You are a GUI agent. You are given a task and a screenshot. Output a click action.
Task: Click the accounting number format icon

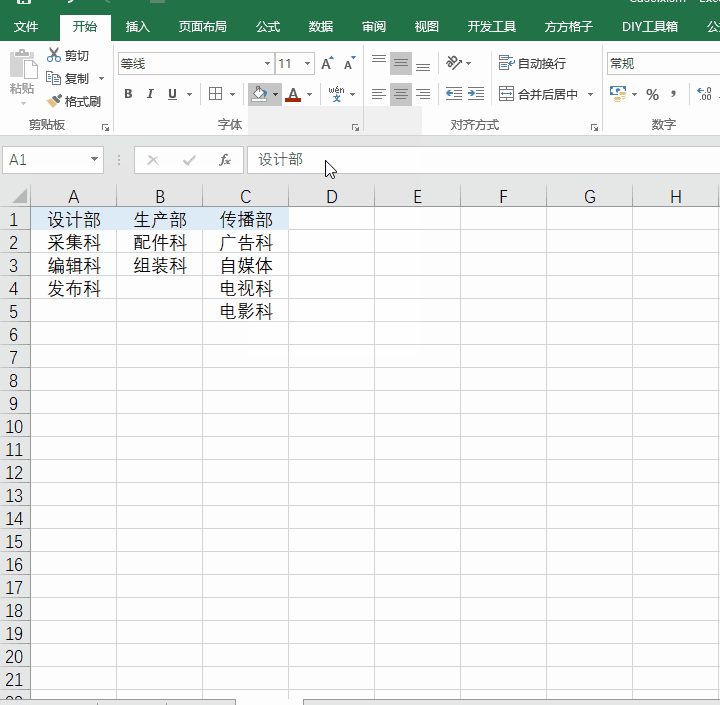coord(618,94)
